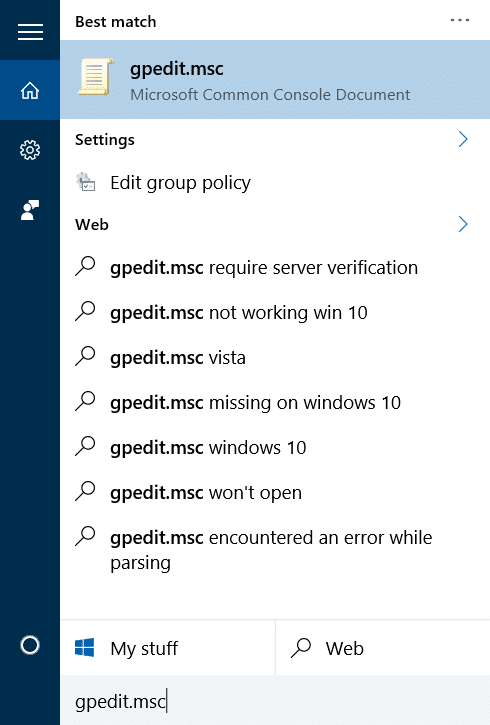Click the Settings section heading
This screenshot has height=725, width=490.
[105, 140]
